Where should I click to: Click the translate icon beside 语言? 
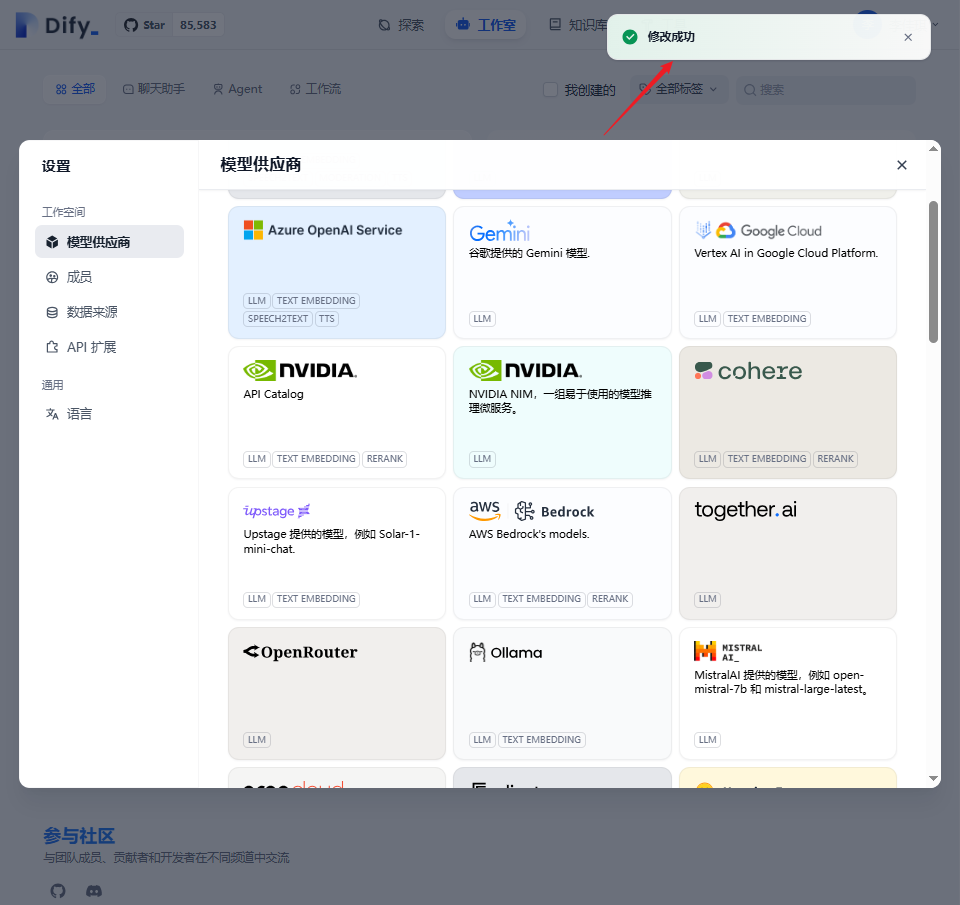click(x=53, y=414)
